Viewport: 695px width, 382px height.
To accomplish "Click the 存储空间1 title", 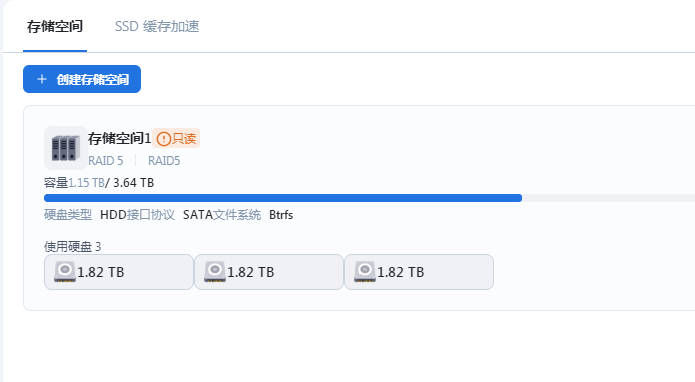I will pyautogui.click(x=120, y=139).
